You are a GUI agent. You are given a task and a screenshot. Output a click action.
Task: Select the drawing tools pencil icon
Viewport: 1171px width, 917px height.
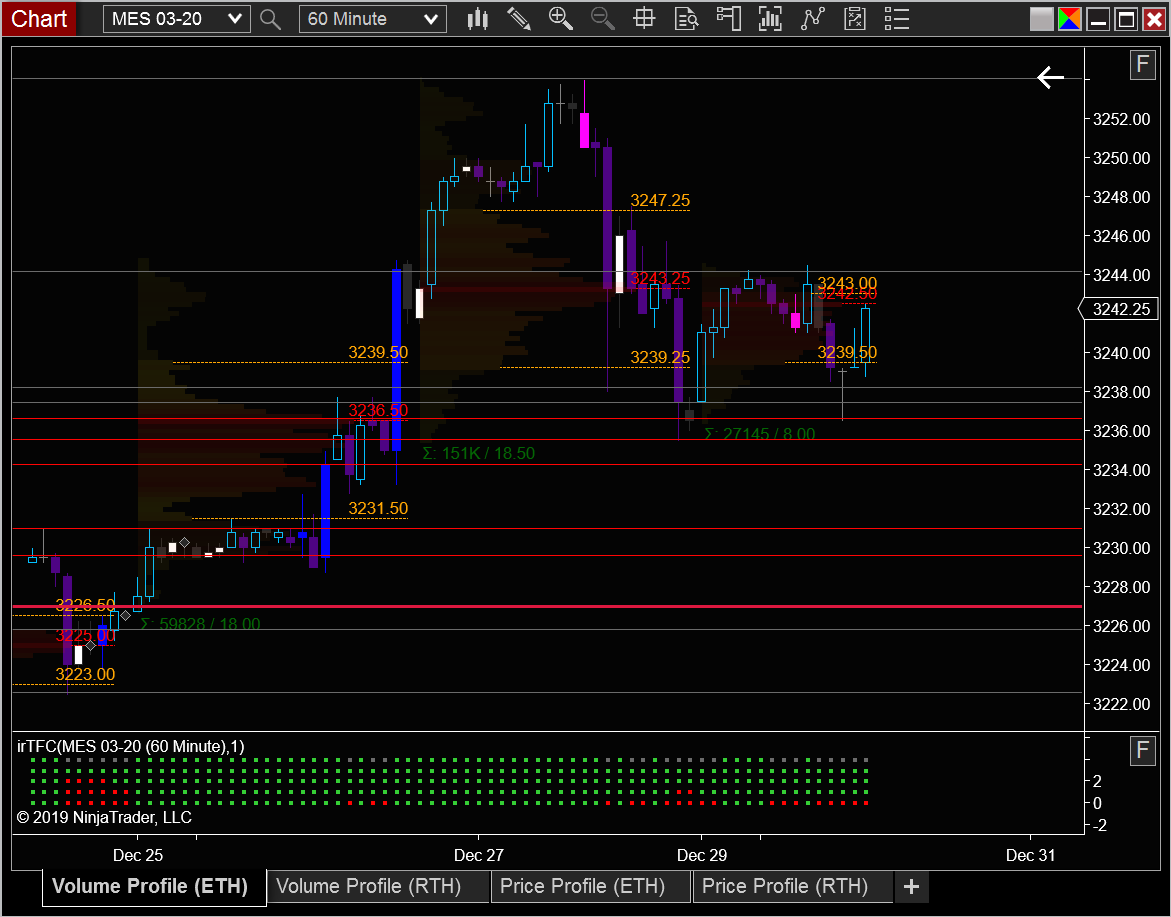point(518,19)
